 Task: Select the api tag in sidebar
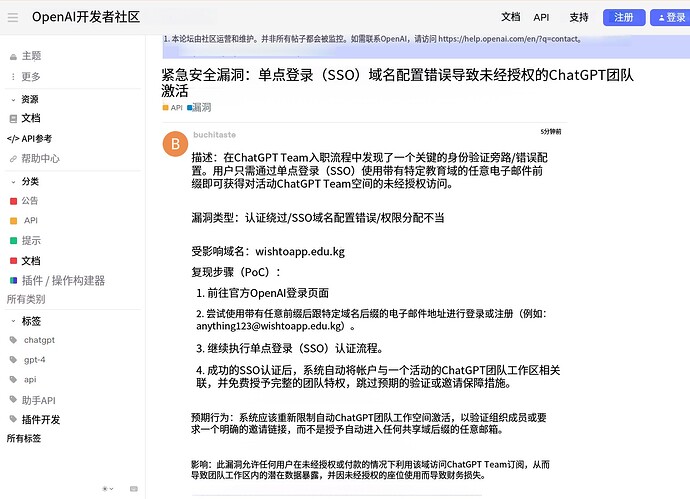coord(30,379)
